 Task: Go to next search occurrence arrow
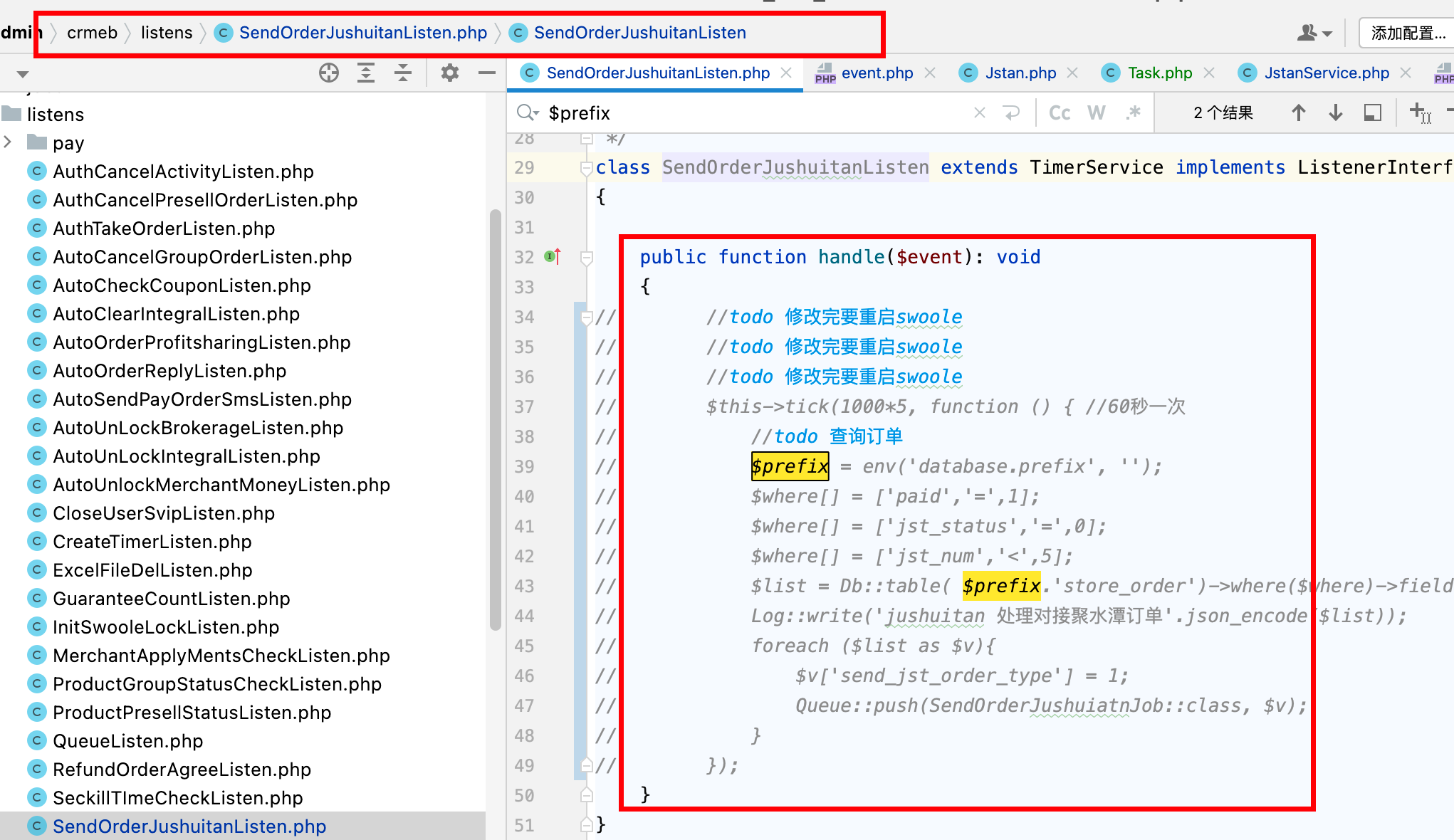click(x=1336, y=112)
